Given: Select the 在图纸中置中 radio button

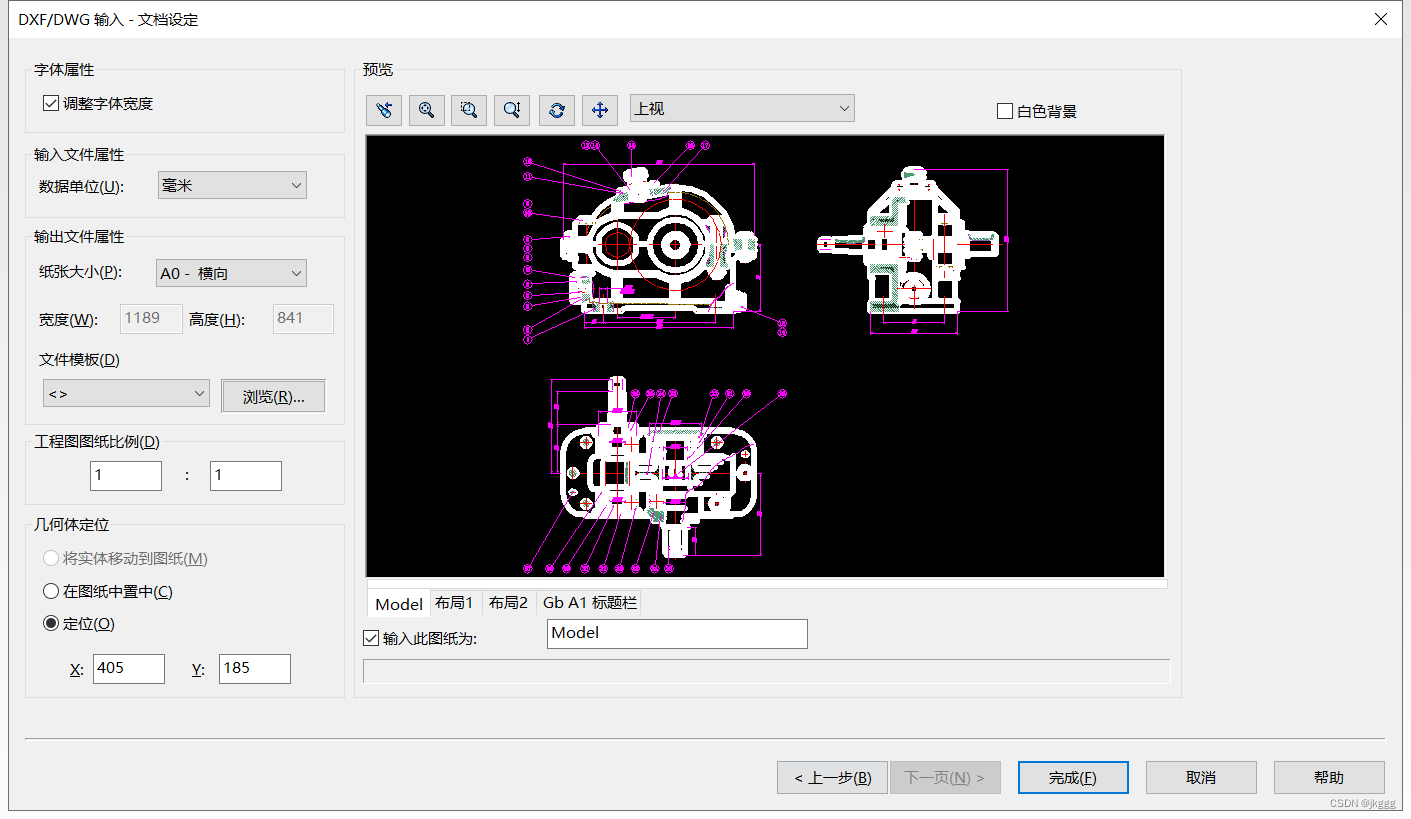Looking at the screenshot, I should pyautogui.click(x=51, y=591).
